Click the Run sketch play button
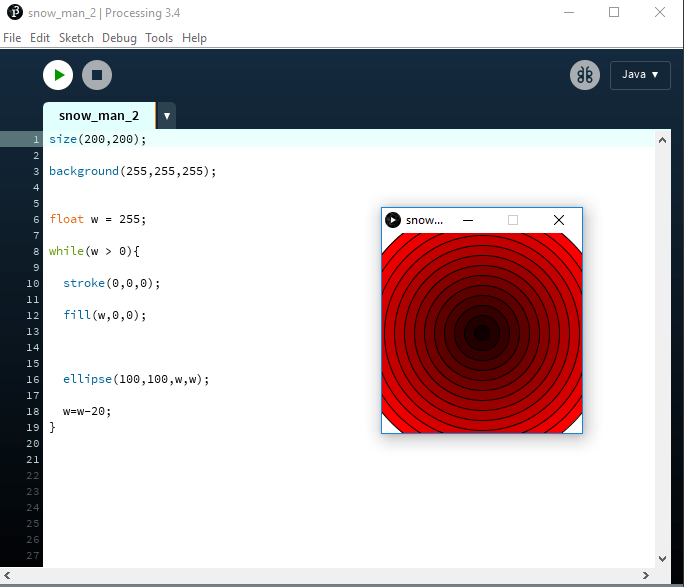684x587 pixels. pos(58,75)
